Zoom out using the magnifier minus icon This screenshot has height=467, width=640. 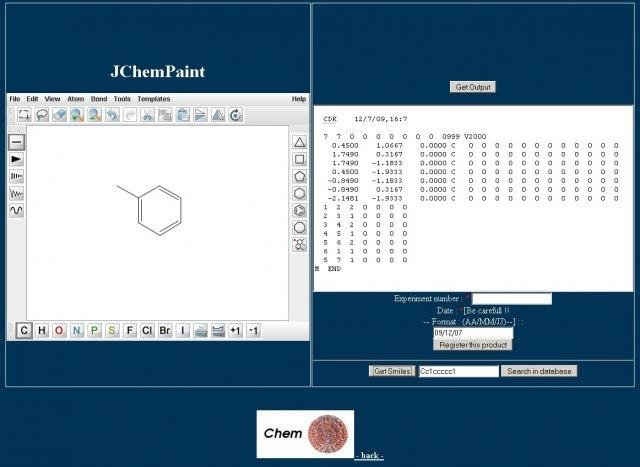tap(95, 115)
